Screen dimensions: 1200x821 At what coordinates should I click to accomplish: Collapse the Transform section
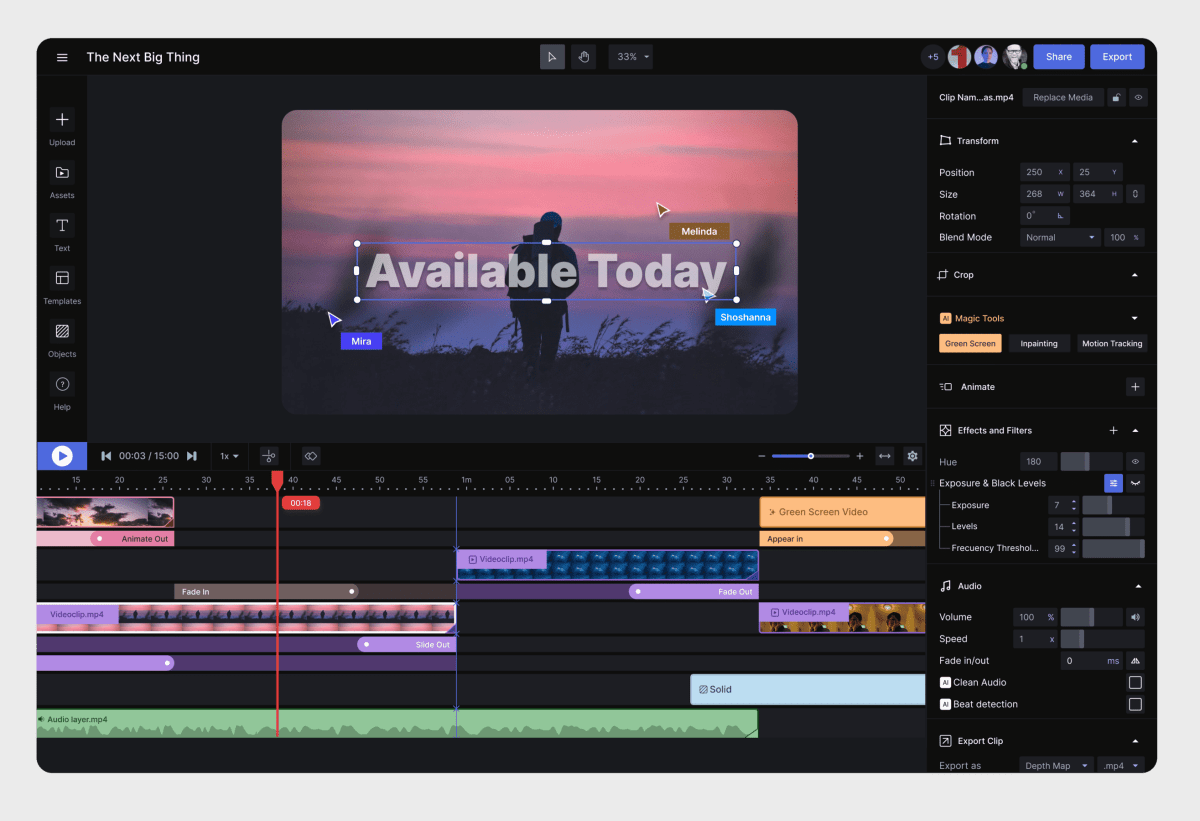point(1135,141)
